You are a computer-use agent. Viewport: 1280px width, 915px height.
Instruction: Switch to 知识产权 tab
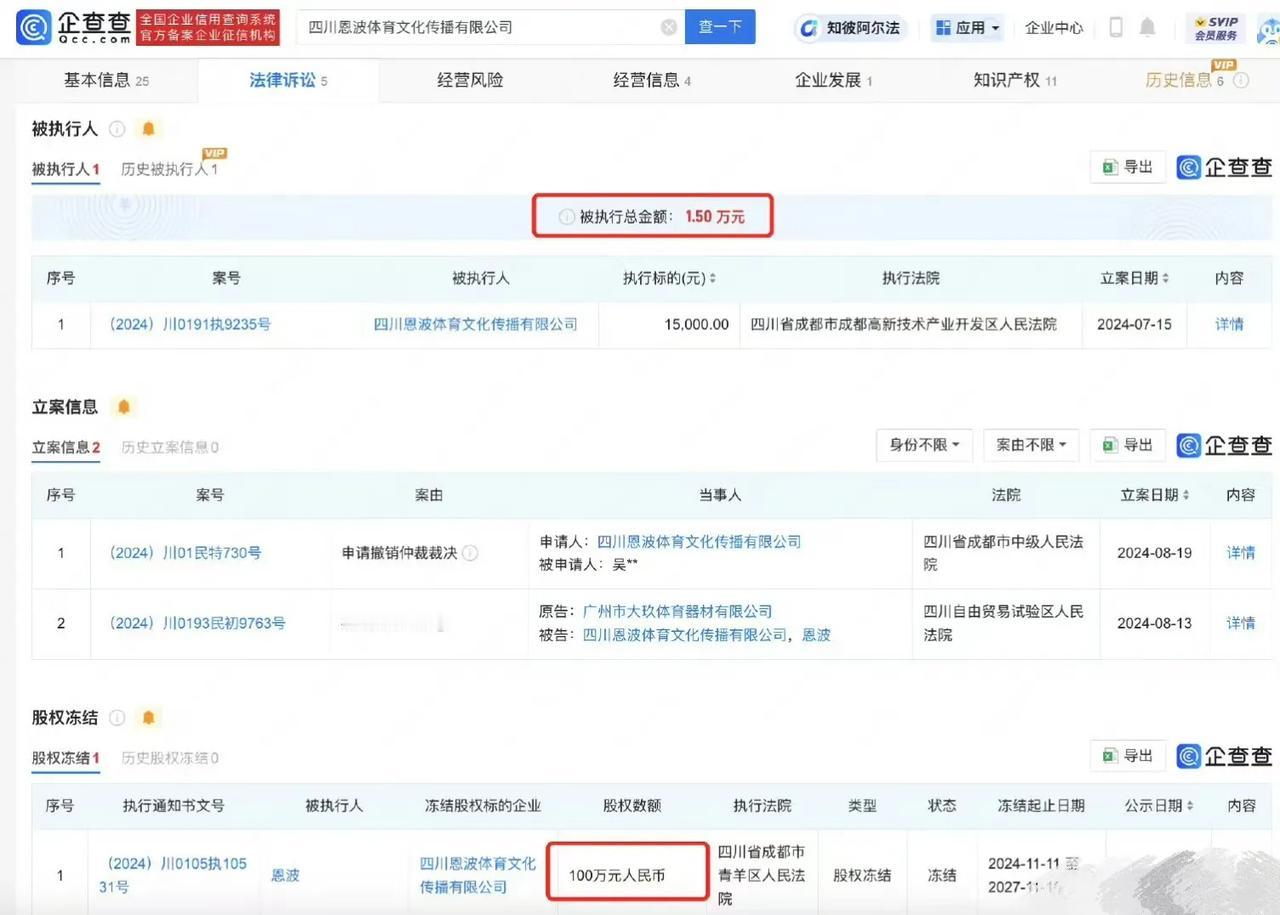(1015, 80)
